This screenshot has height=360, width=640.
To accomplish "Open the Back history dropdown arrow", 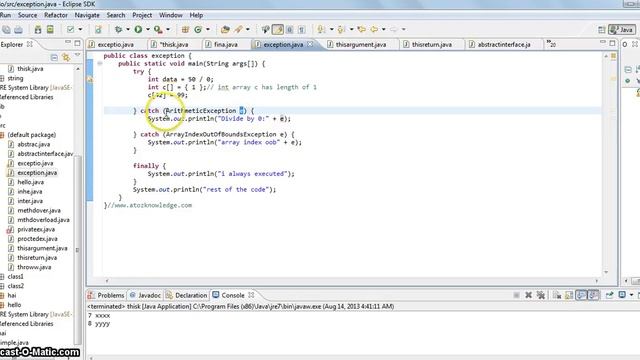I will [384, 29].
